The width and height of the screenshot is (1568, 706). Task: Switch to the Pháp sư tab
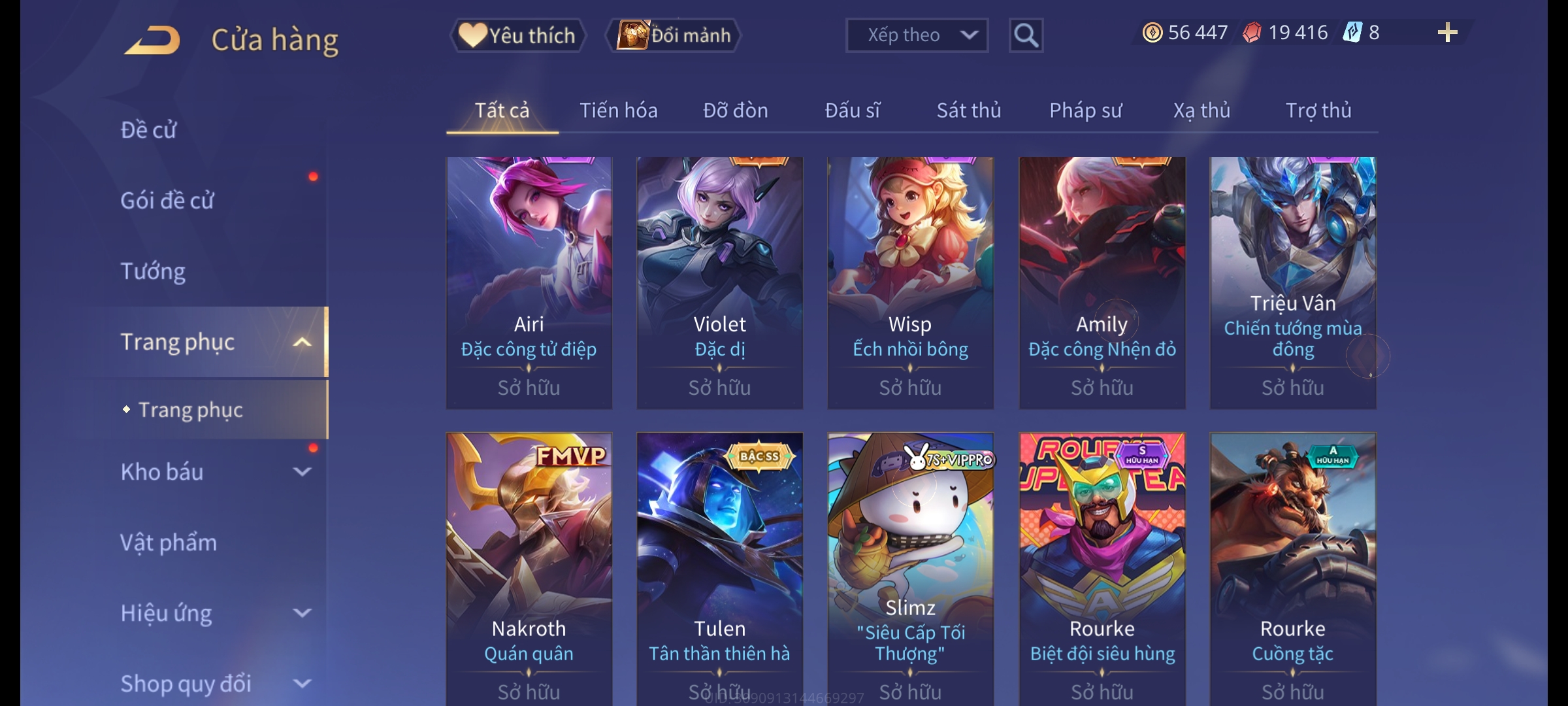[x=1086, y=110]
